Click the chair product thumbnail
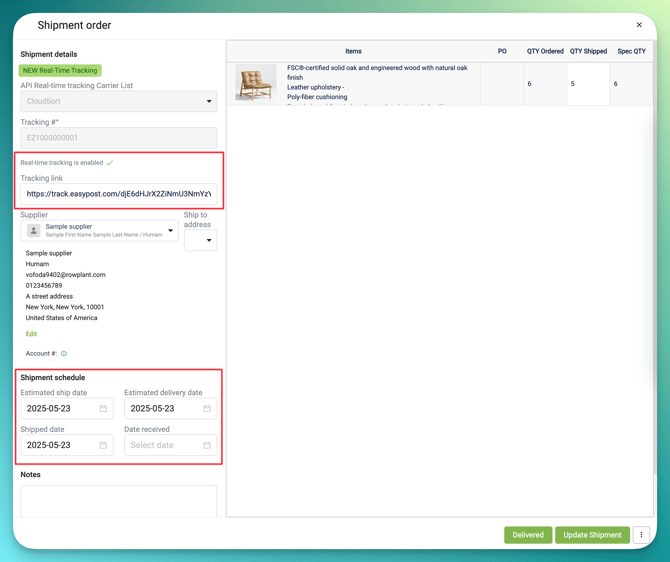670x562 pixels. point(256,83)
